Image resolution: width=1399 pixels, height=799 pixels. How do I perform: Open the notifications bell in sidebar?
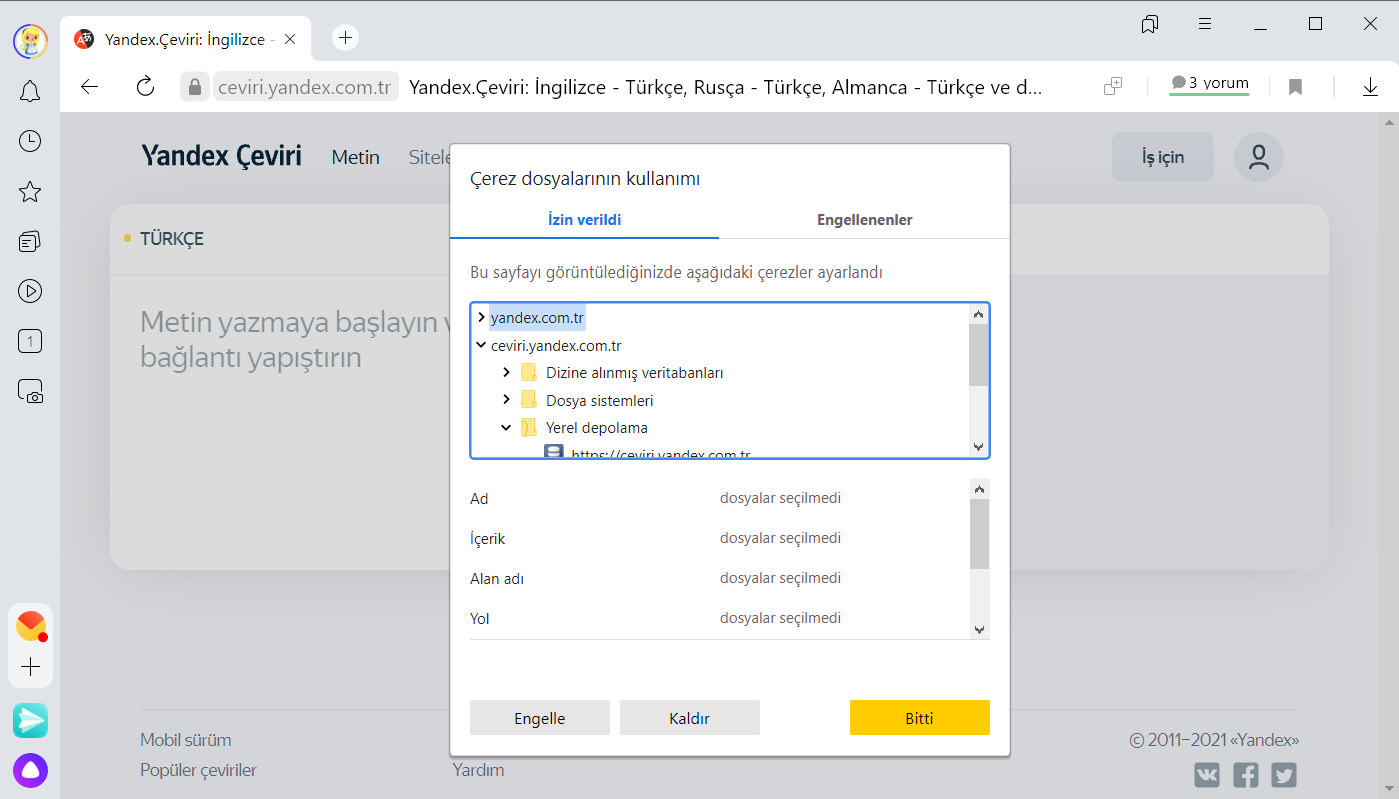(x=30, y=91)
